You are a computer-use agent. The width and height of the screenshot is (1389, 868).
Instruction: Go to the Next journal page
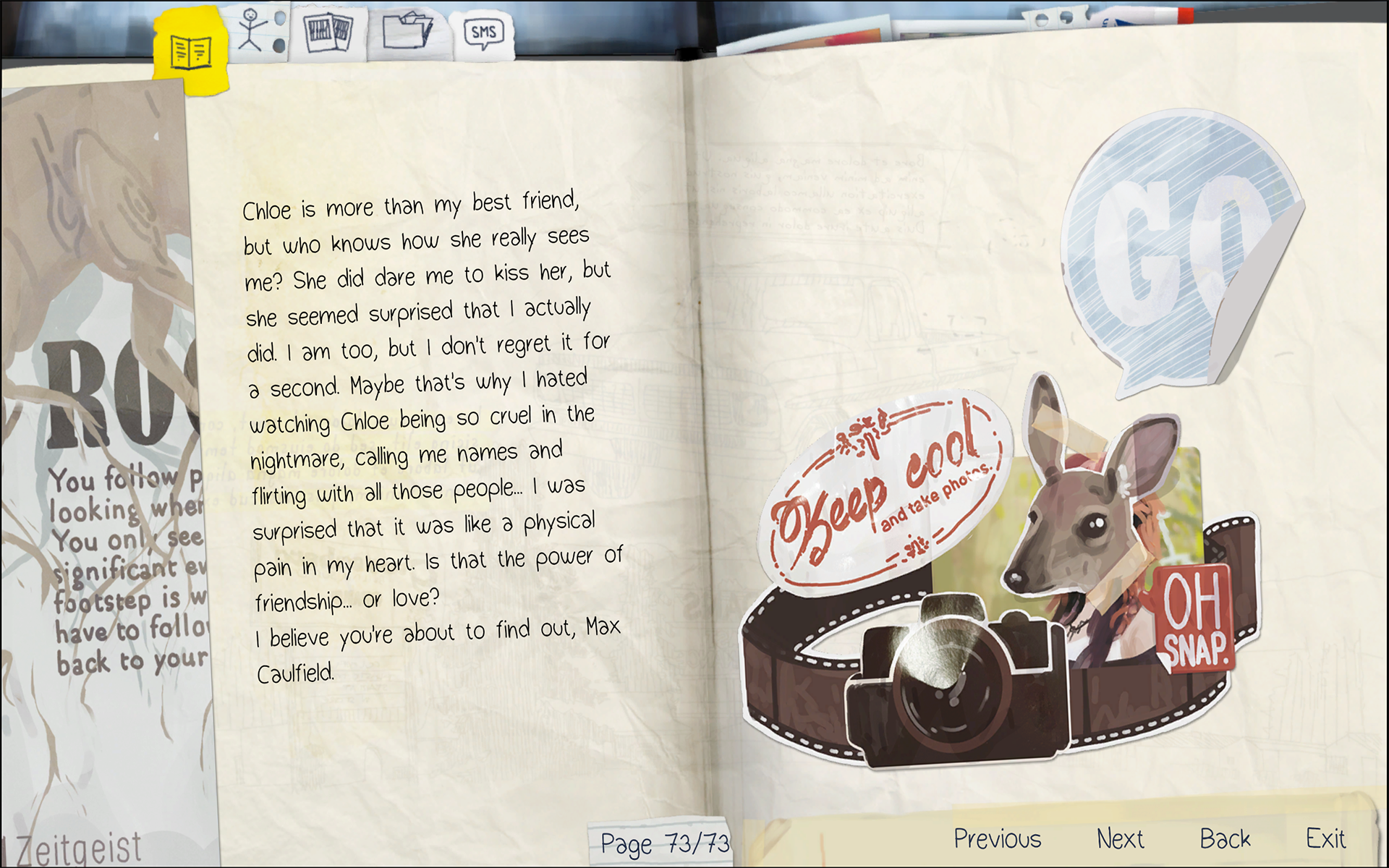1120,839
